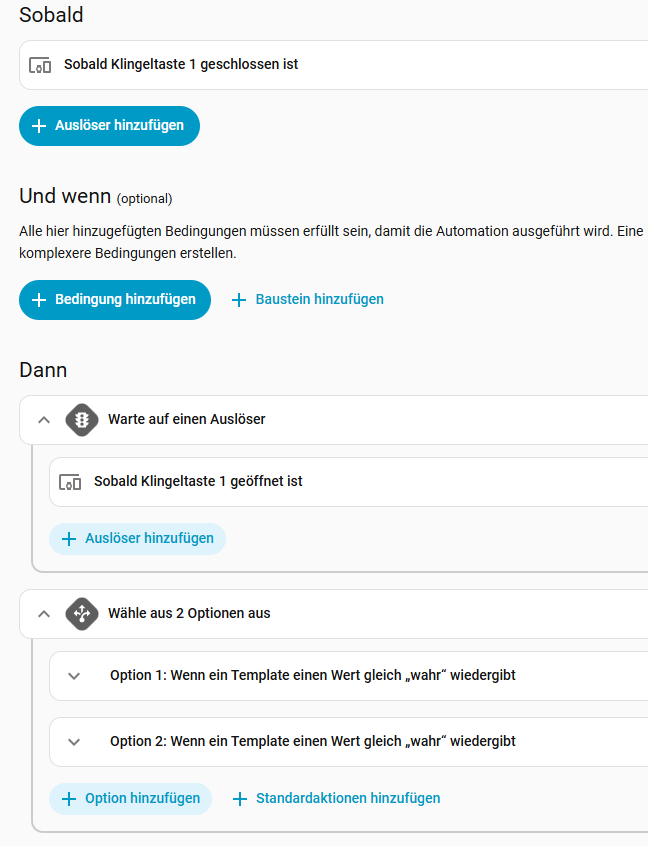Collapse the 'Warte auf einen Auslöser' action

[x=43, y=420]
